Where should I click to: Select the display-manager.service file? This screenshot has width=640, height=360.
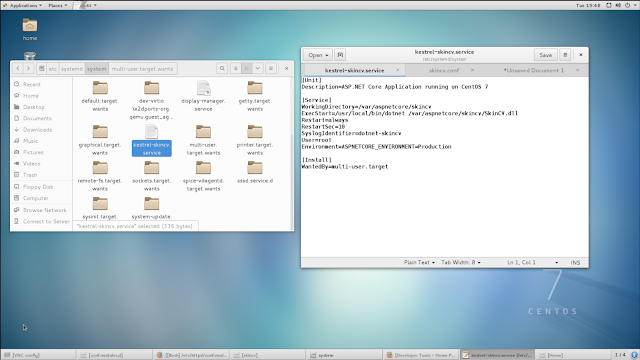(203, 96)
